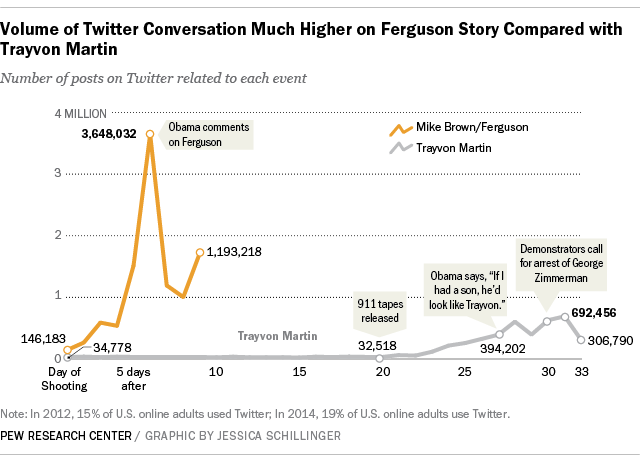Screen dimensions: 640x462
Task: Click the gray Trayvon Martin legend line icon
Action: (402, 149)
